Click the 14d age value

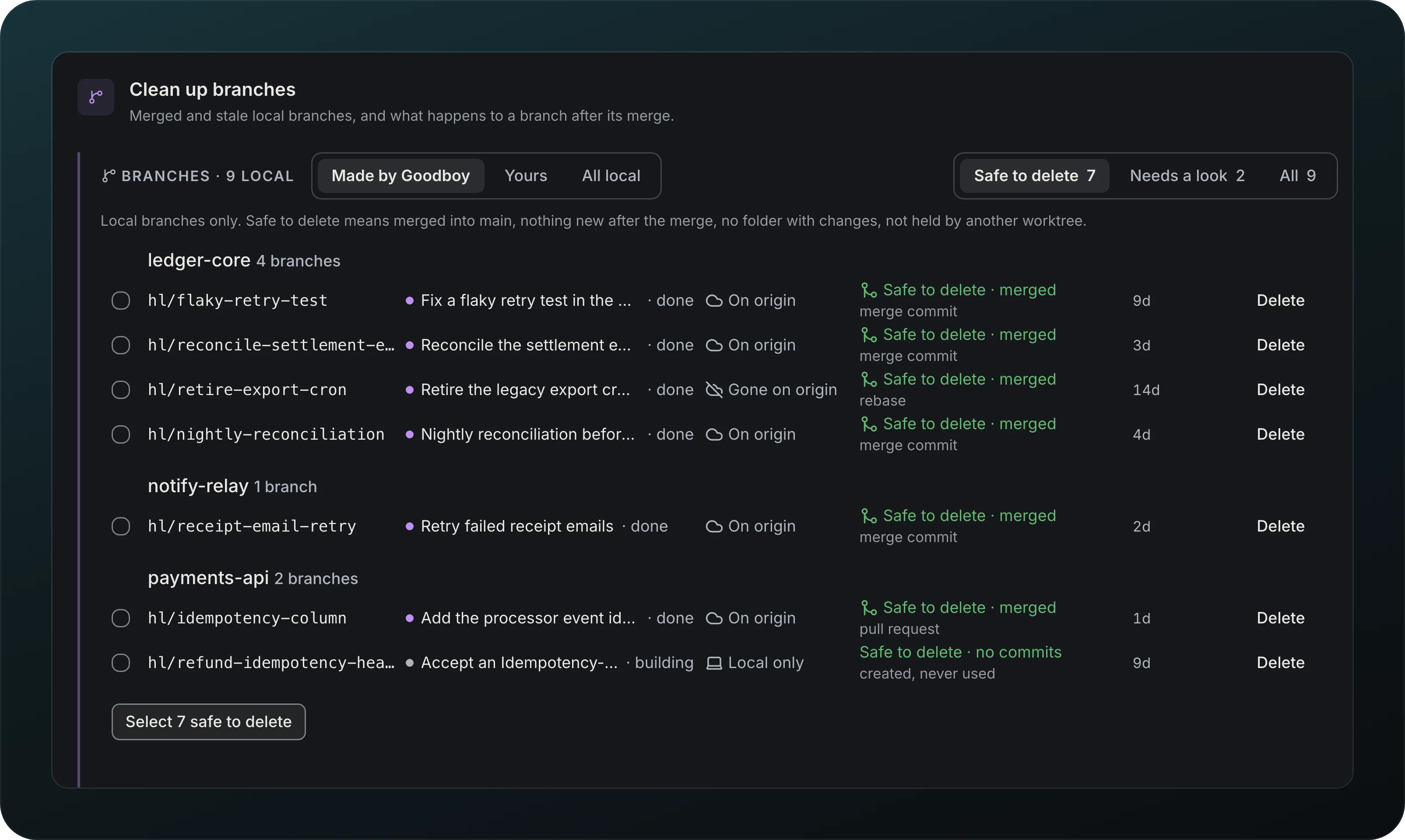coord(1146,390)
